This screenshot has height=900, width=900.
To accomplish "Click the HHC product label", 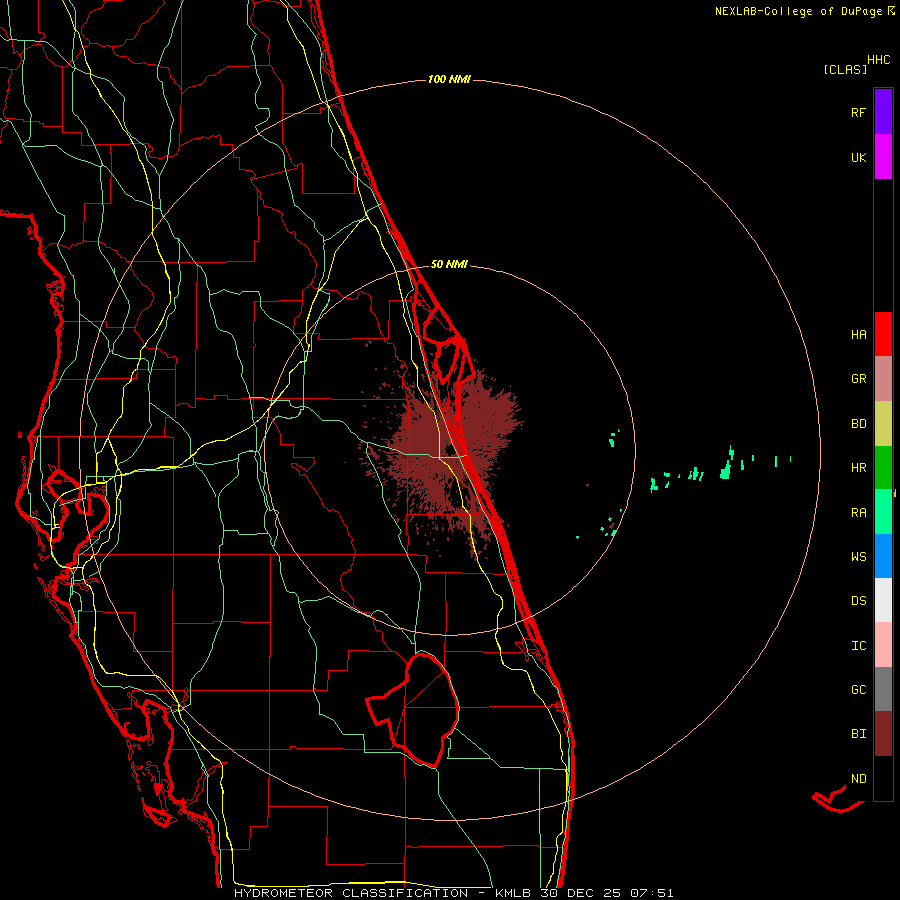I will 879,60.
